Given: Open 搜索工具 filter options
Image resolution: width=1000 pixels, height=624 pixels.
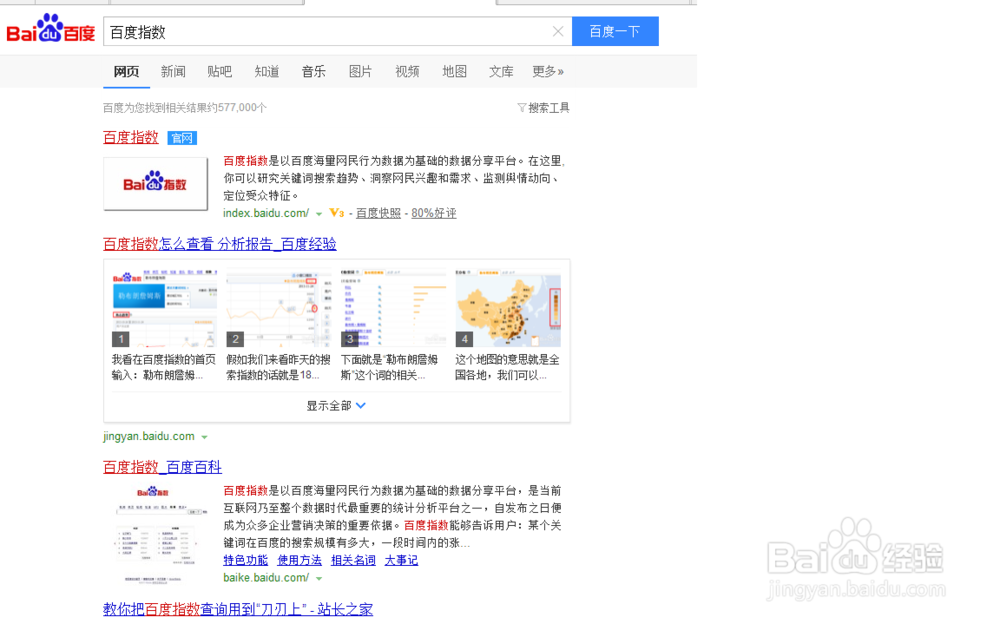Looking at the screenshot, I should [x=543, y=108].
